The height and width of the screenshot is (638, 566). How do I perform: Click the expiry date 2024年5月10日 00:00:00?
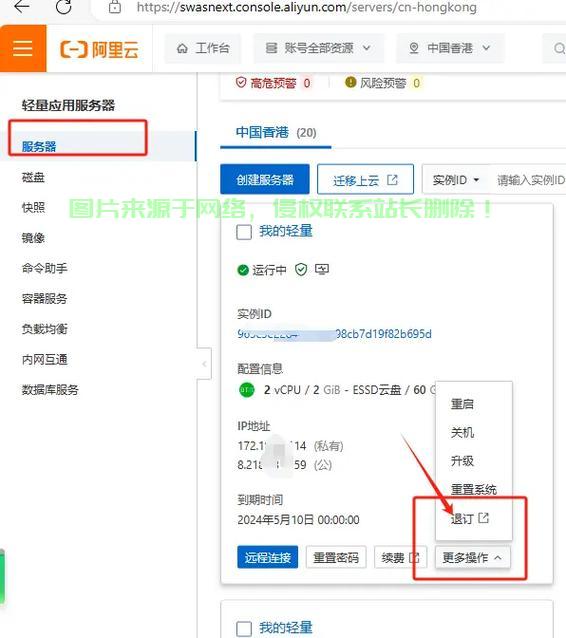298,520
